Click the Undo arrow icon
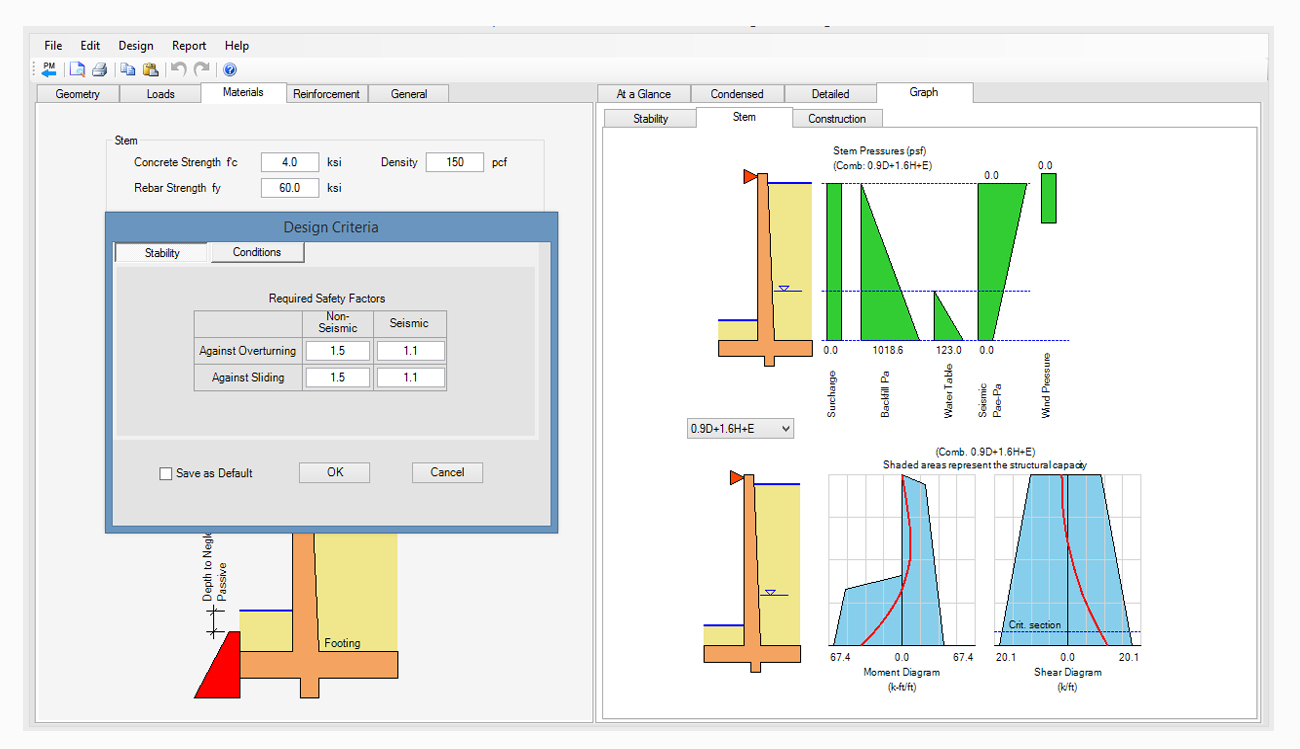 tap(178, 69)
